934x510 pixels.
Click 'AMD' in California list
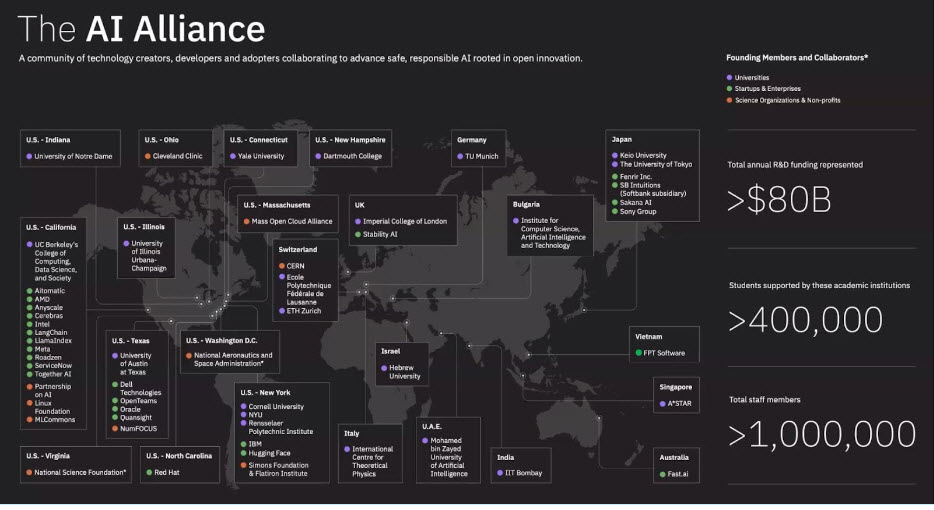(x=42, y=299)
